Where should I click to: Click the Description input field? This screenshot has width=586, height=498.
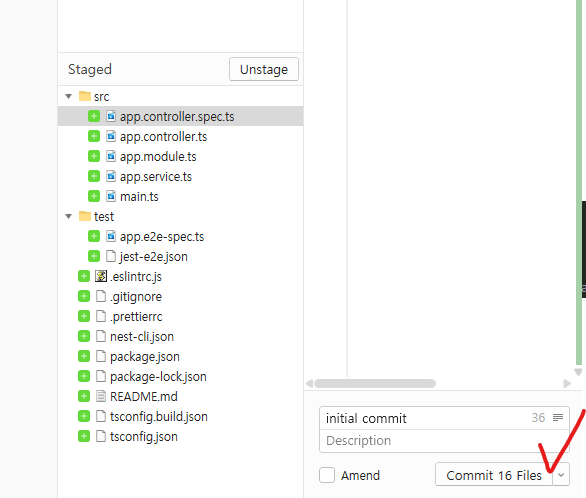pyautogui.click(x=444, y=441)
